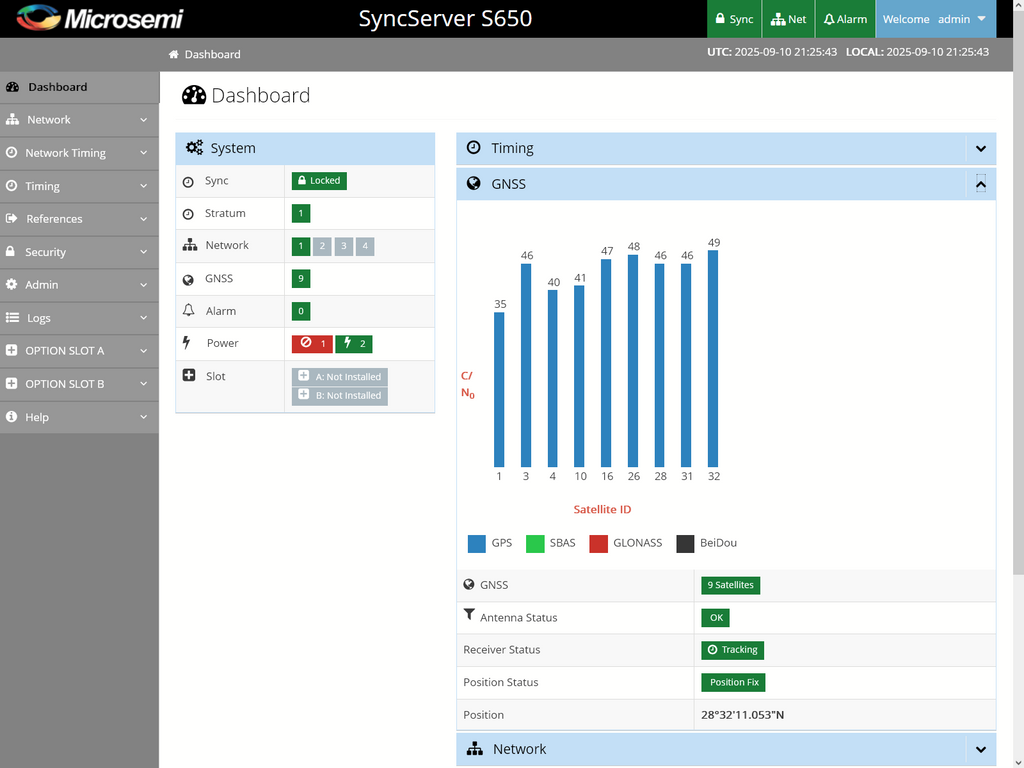1024x768 pixels.
Task: Open the Security sidebar menu
Action: [79, 252]
